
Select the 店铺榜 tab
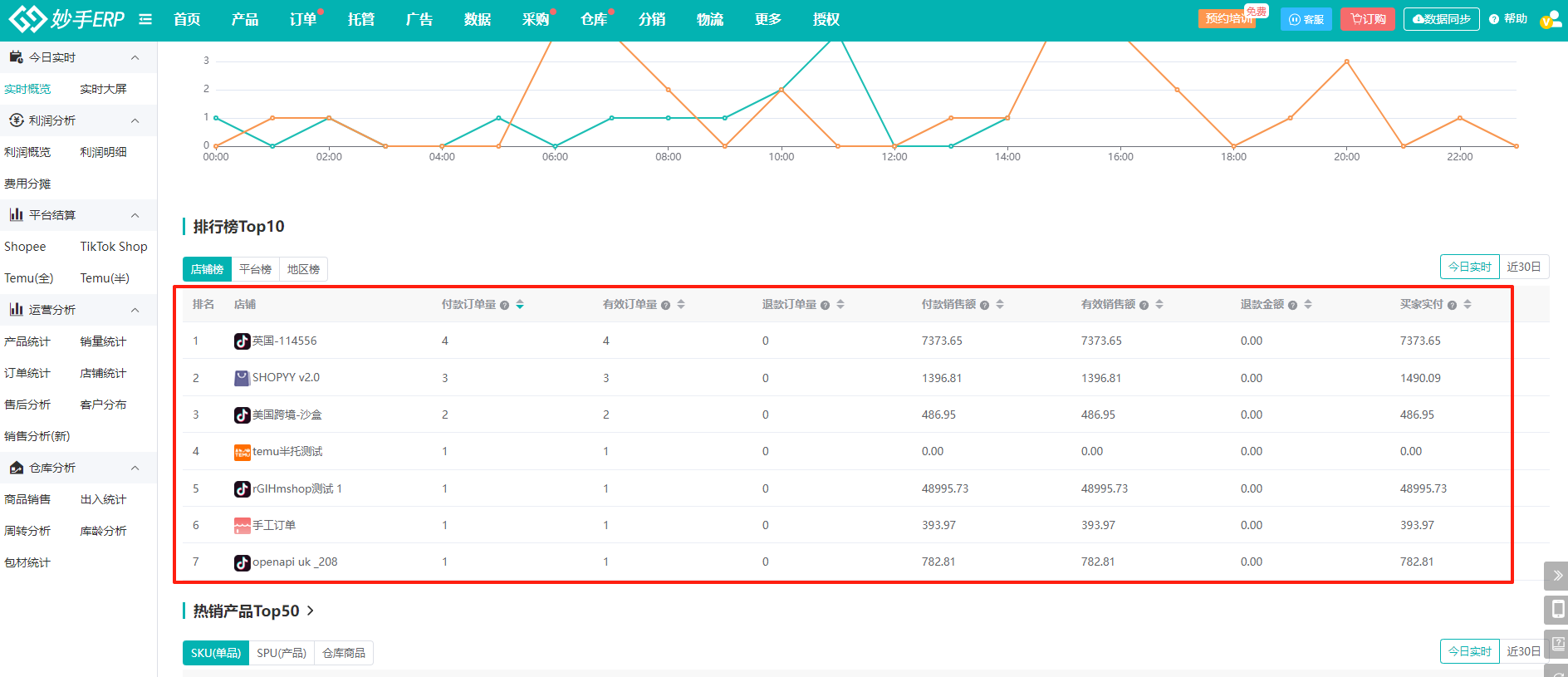[x=207, y=269]
